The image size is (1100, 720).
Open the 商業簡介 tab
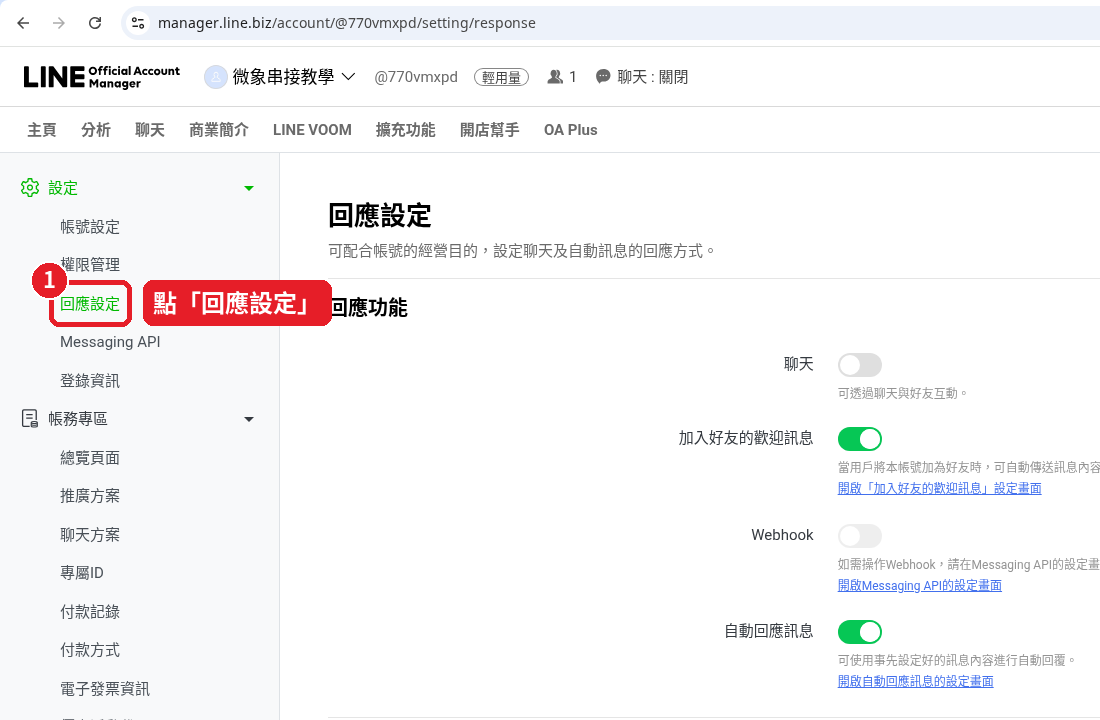219,130
